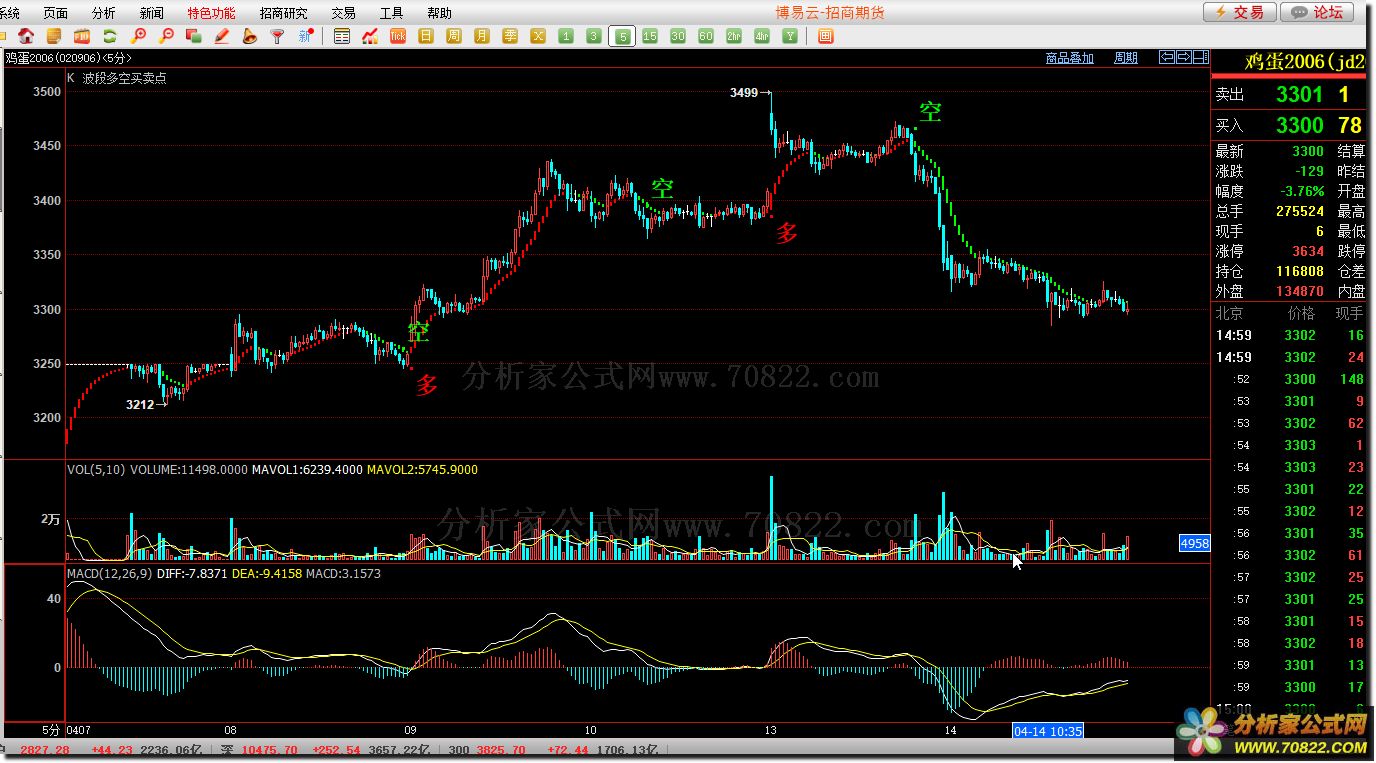Click the orange stacked database icon

tap(54, 36)
